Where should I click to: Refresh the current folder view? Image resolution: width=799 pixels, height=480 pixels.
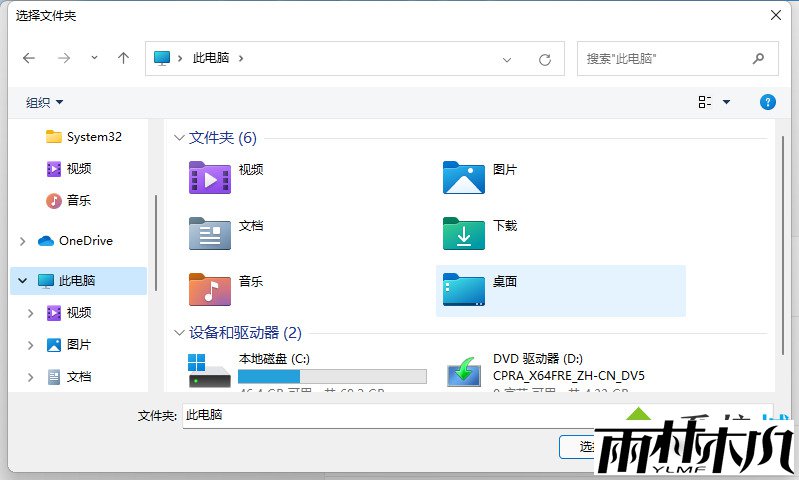[x=545, y=59]
